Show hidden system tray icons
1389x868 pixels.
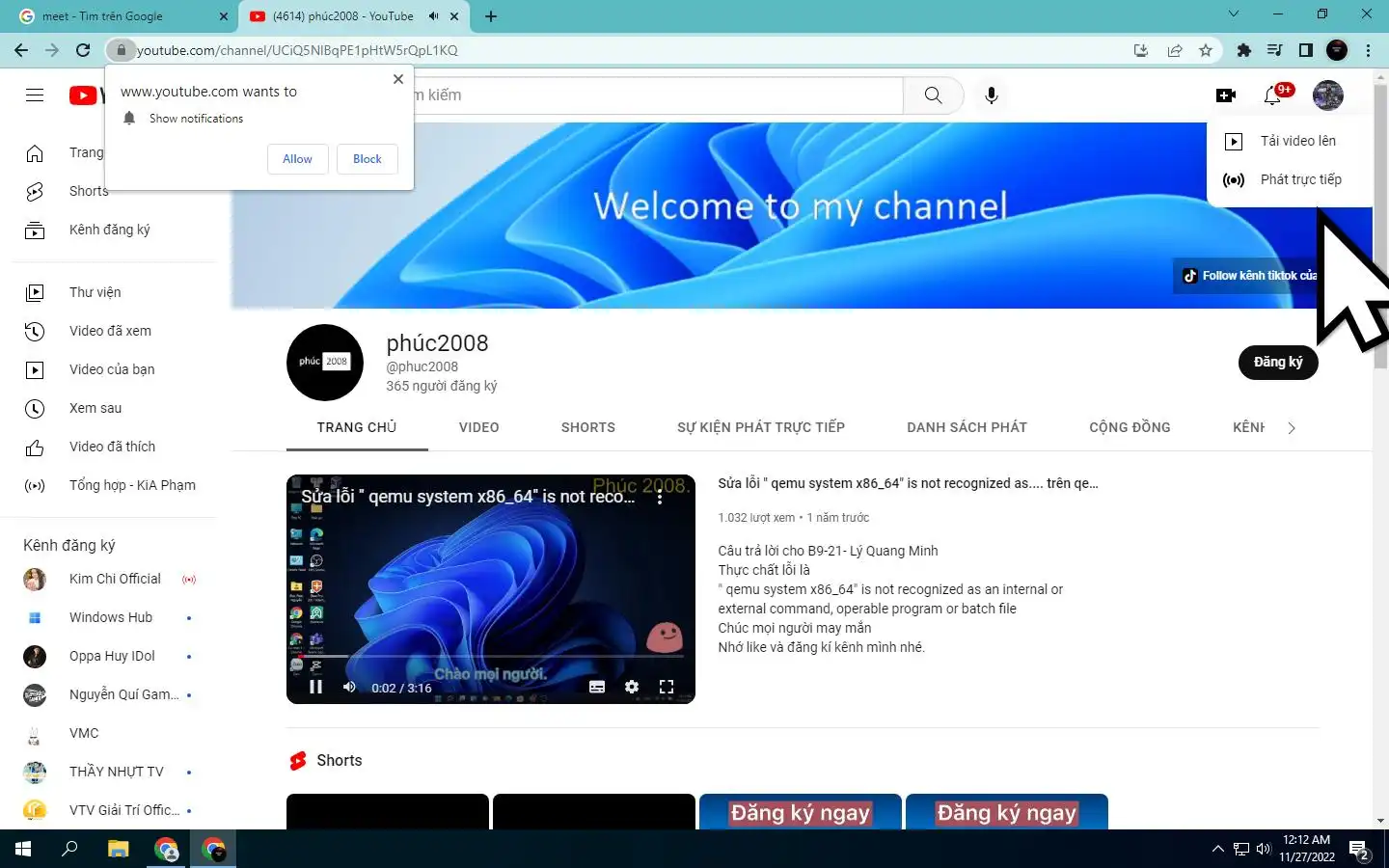(1217, 849)
